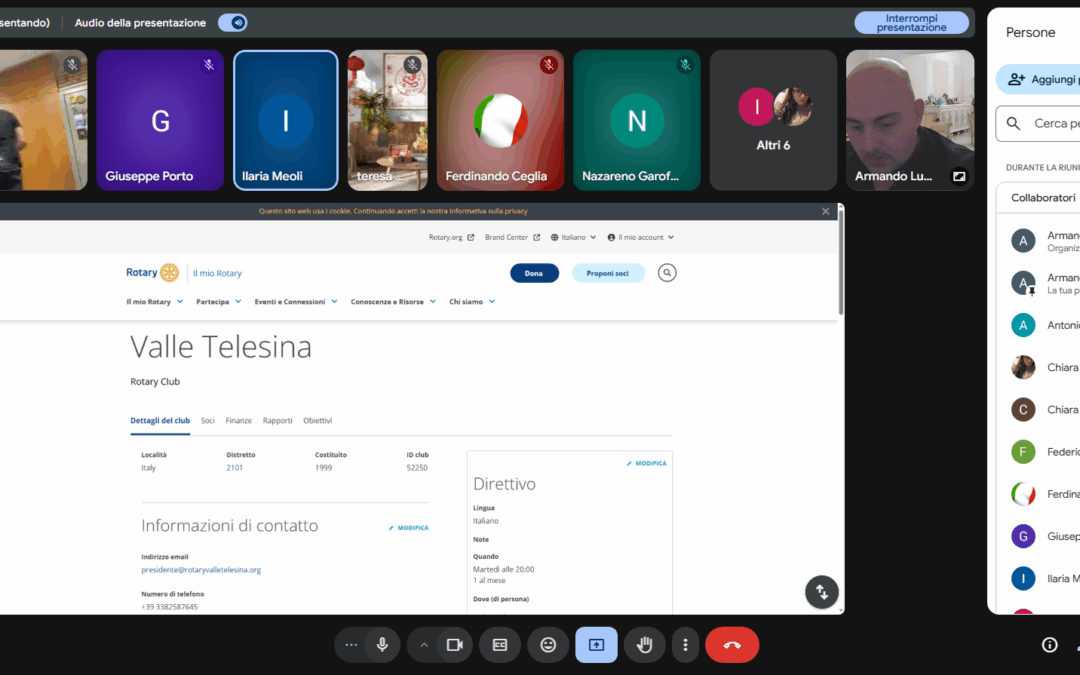Select Giuseppe in the people list
Screen dimensions: 1080x675
(1045, 536)
